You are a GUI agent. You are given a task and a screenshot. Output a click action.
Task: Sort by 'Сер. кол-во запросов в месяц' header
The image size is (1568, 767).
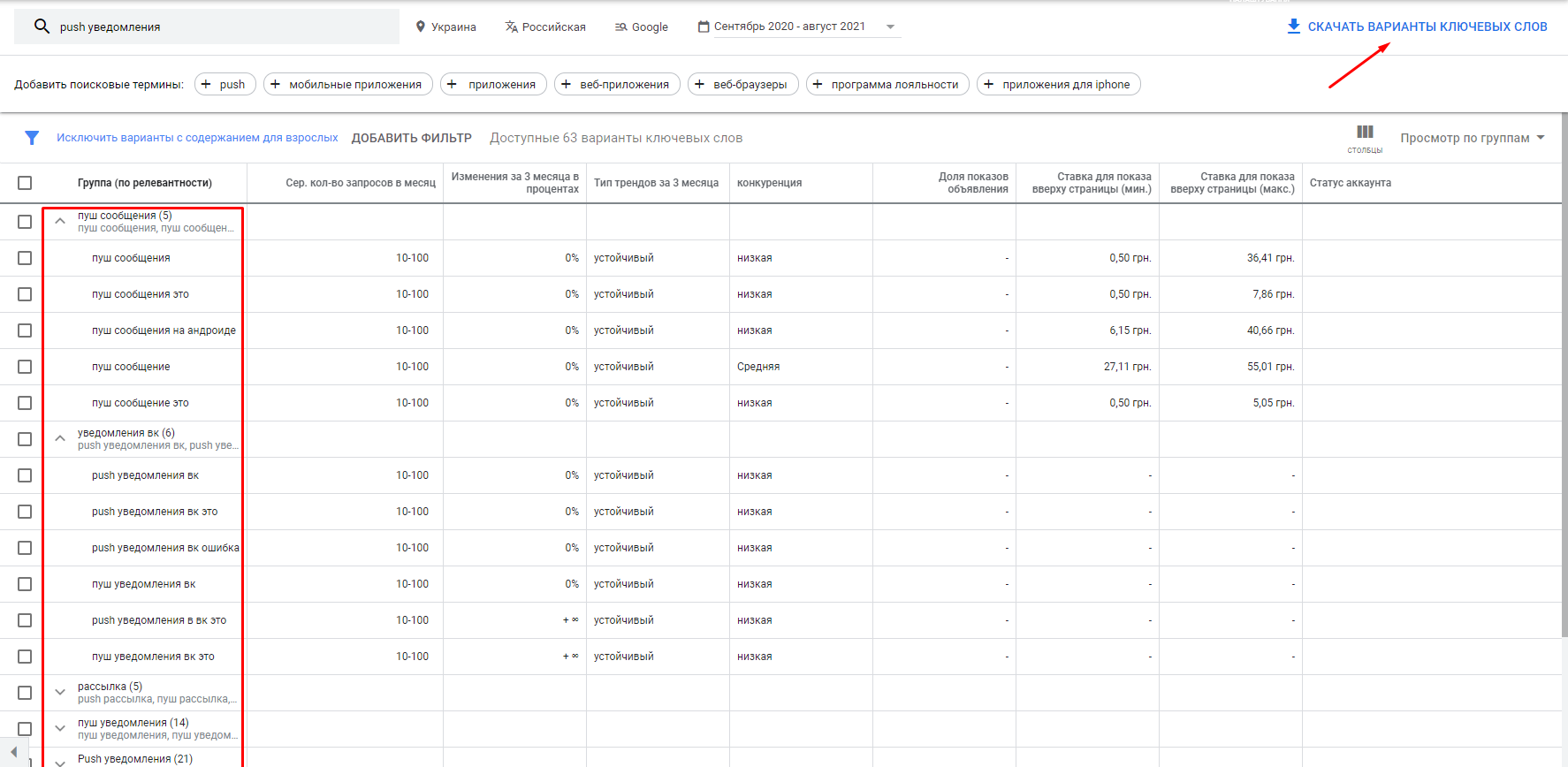360,183
